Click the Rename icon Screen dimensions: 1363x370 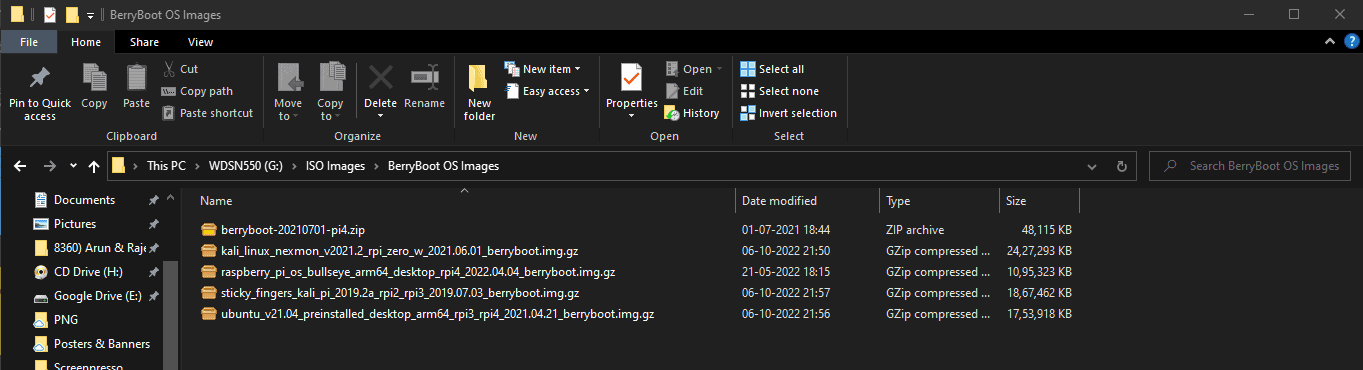click(x=424, y=77)
